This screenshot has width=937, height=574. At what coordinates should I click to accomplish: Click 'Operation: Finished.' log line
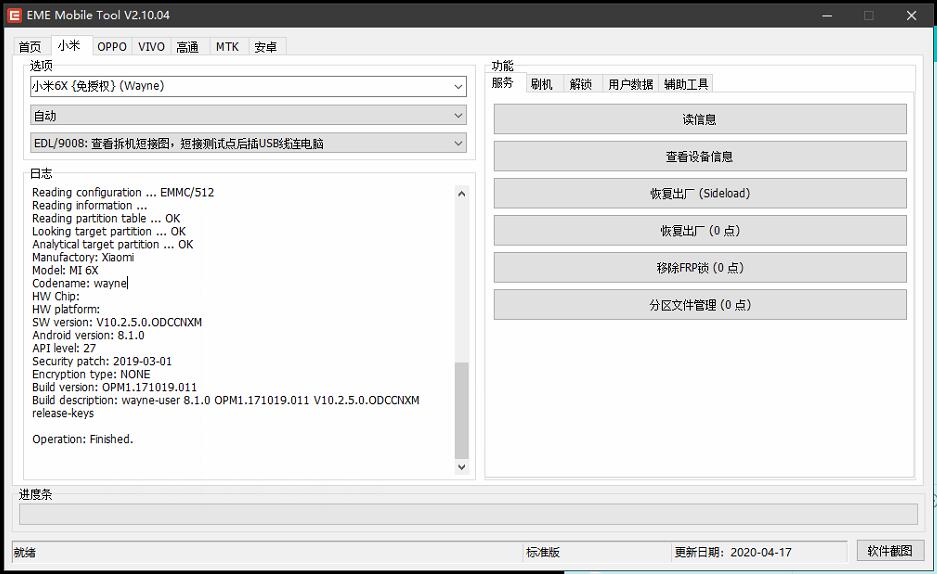[x=82, y=439]
